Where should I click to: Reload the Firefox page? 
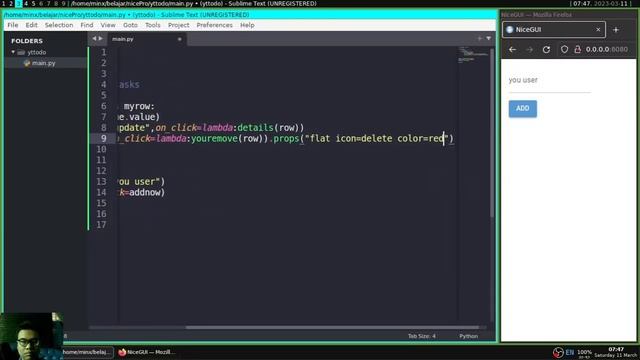point(546,49)
